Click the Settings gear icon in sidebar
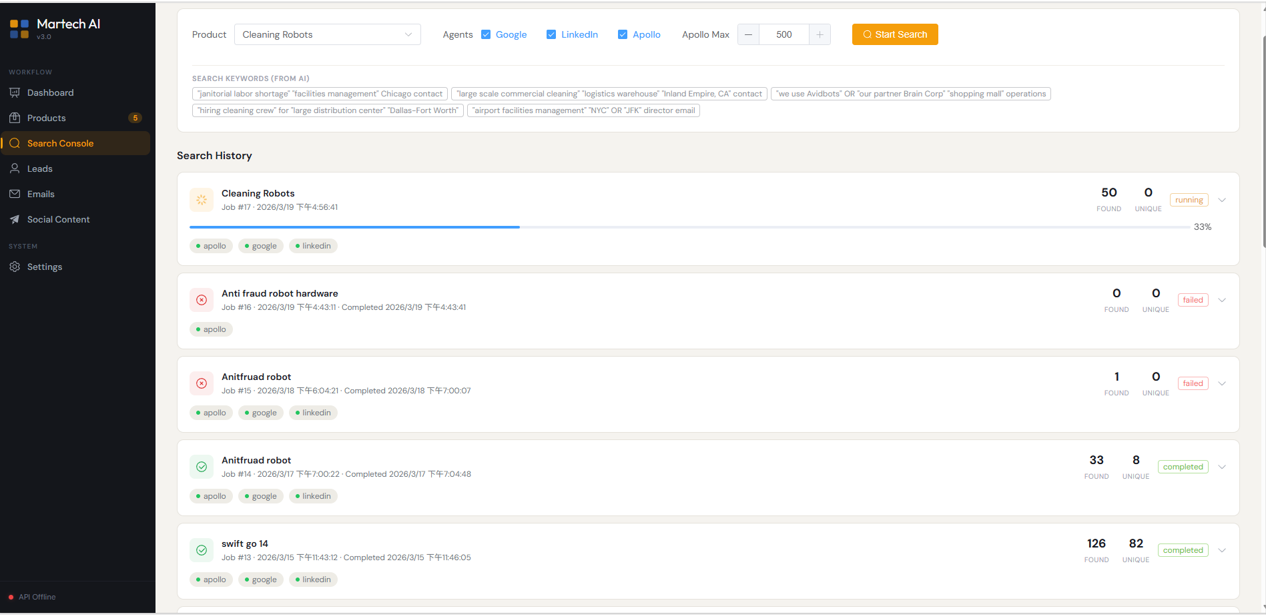 [15, 267]
